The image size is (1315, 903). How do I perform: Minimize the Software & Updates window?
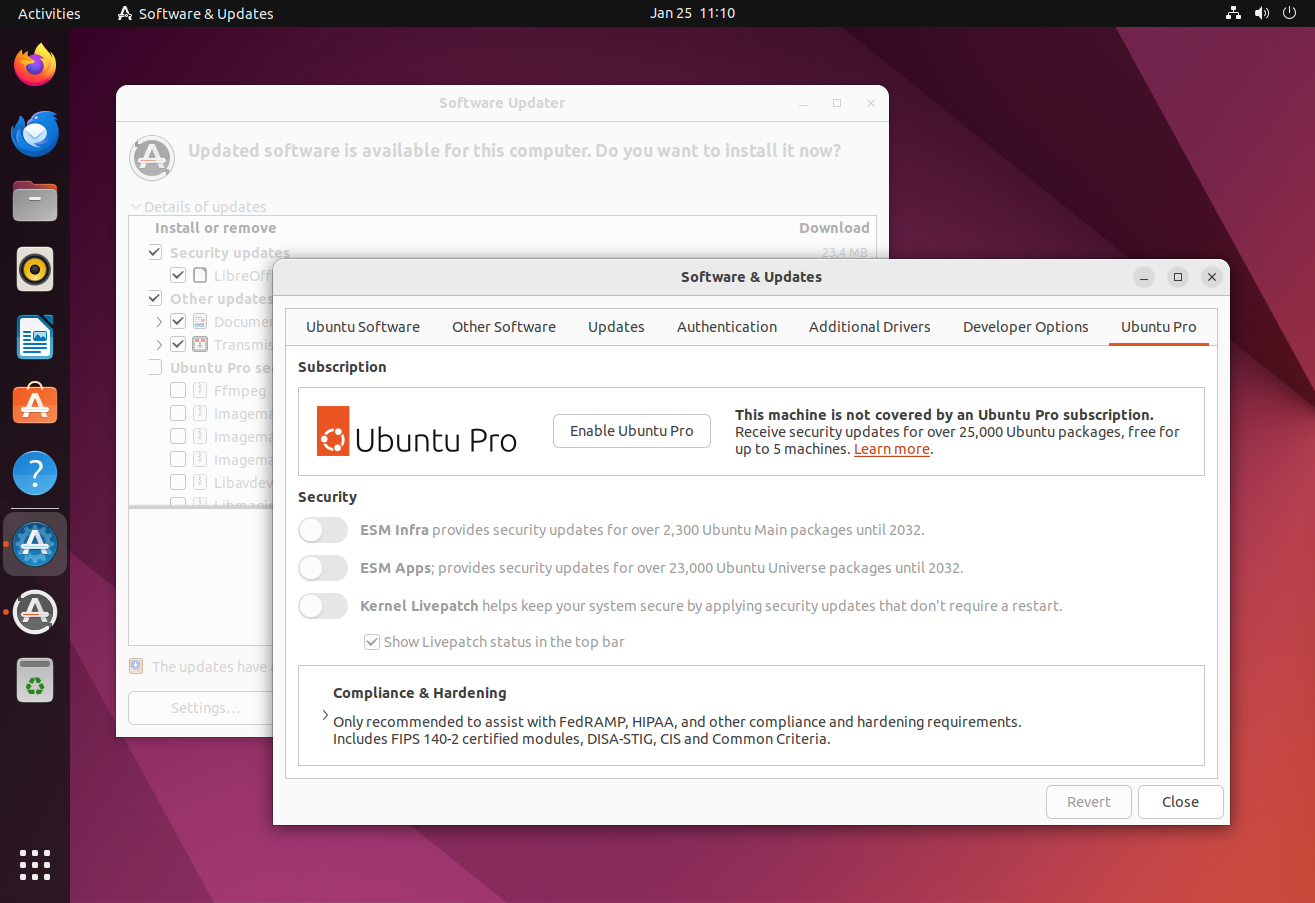pyautogui.click(x=1145, y=277)
